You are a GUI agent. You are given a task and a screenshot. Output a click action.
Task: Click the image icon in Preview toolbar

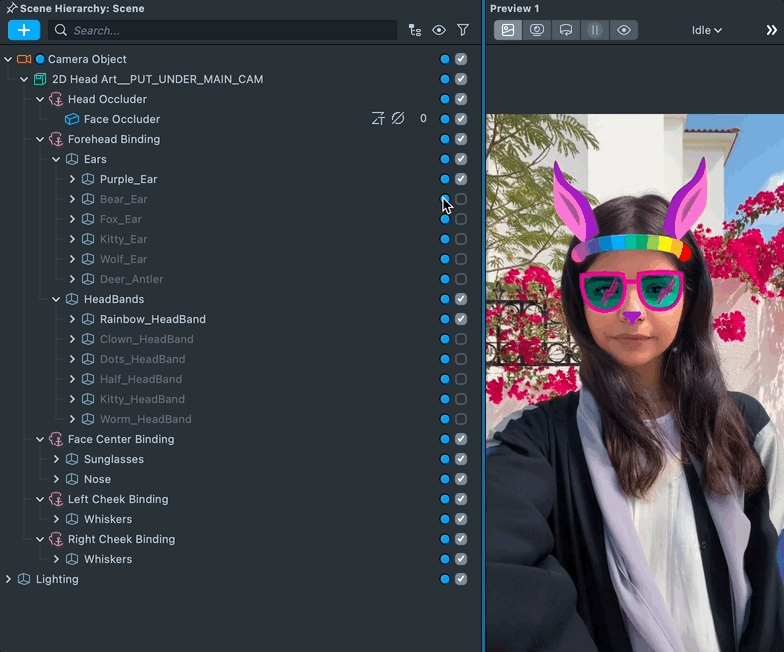click(508, 30)
